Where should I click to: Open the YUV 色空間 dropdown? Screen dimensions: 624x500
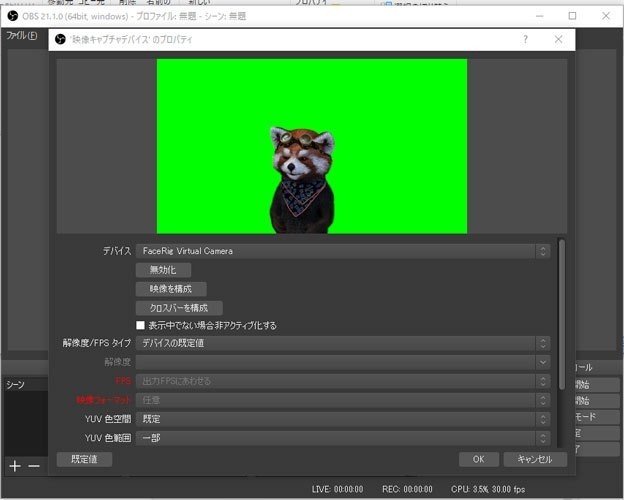tap(343, 419)
